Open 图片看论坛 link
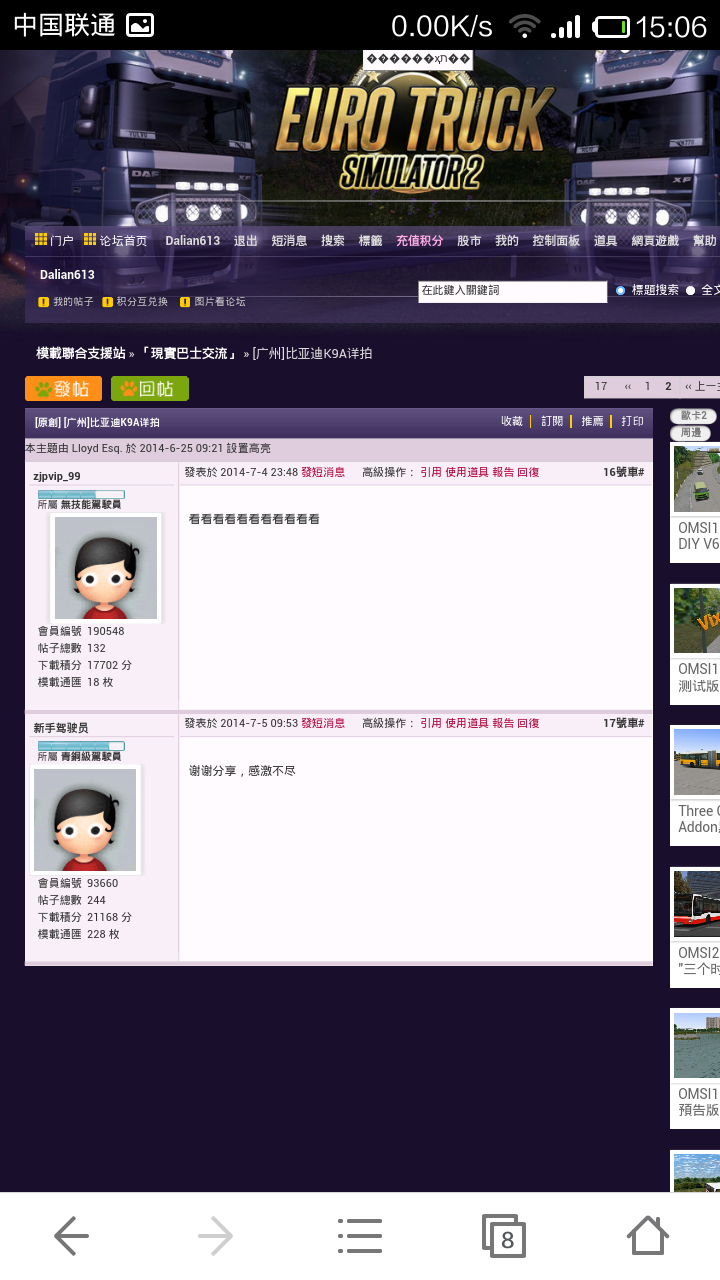This screenshot has height=1280, width=720. [x=212, y=301]
